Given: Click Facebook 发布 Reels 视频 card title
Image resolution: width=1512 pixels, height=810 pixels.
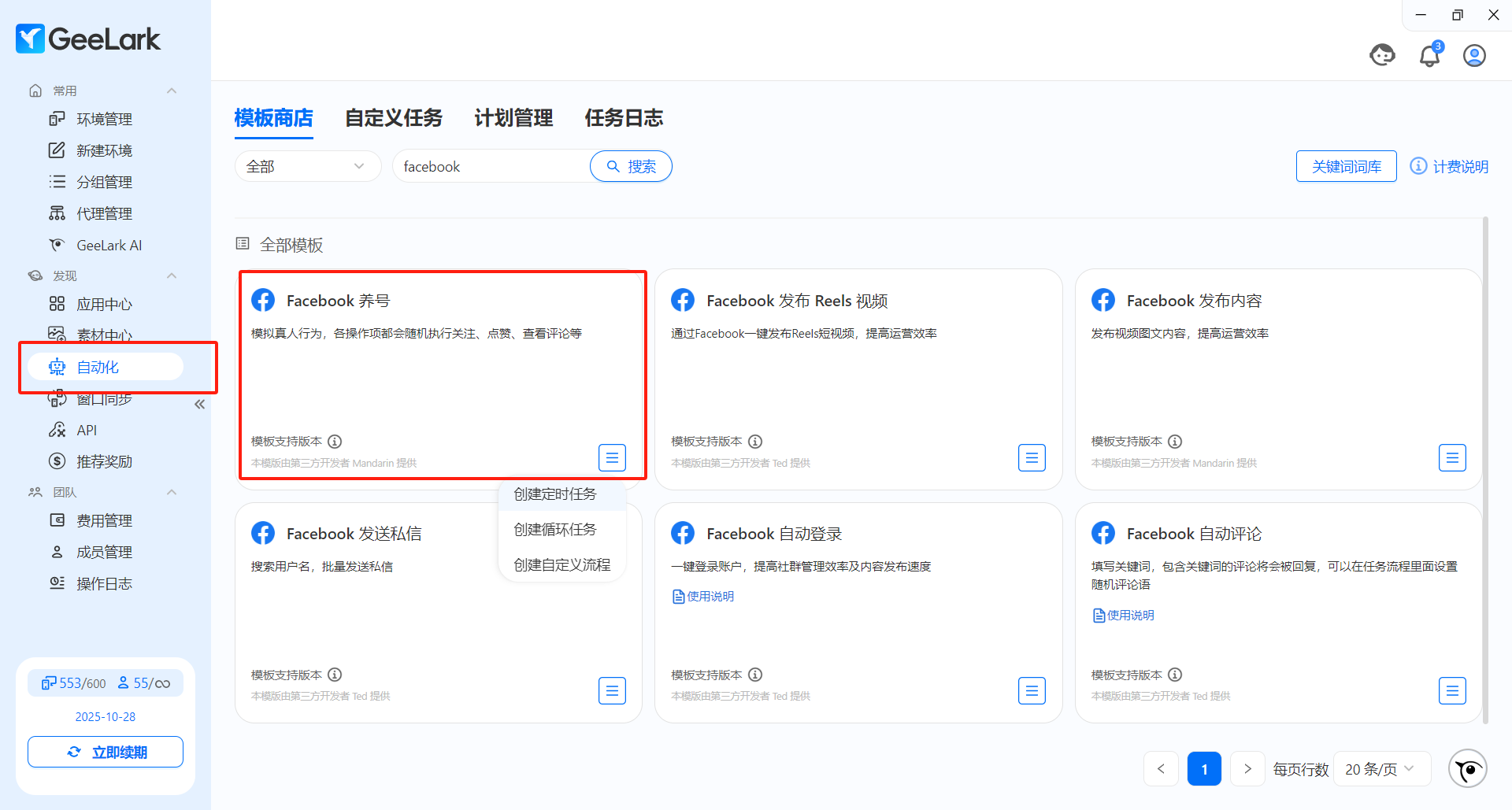Looking at the screenshot, I should [x=797, y=301].
